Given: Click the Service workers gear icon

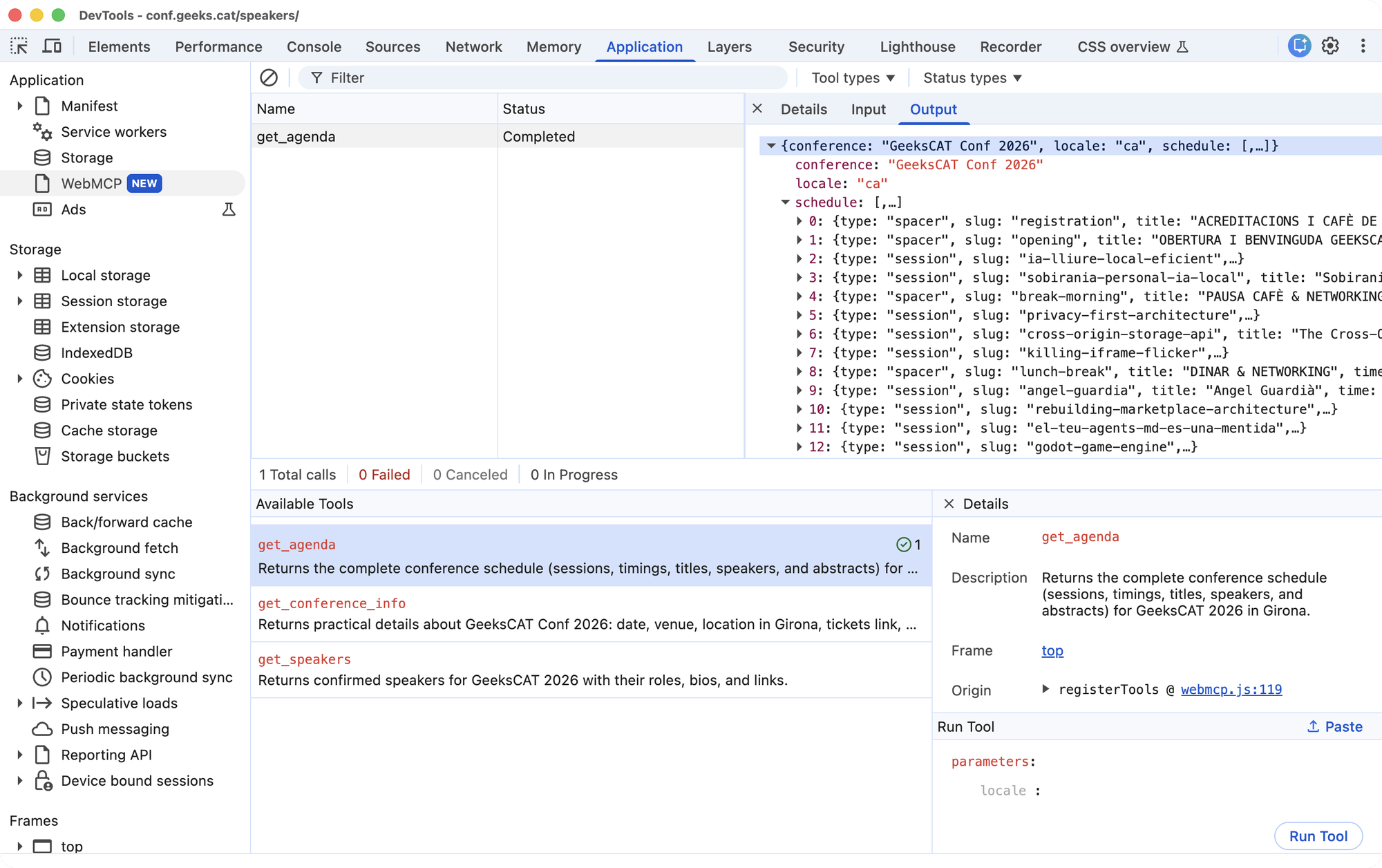Looking at the screenshot, I should pyautogui.click(x=43, y=132).
